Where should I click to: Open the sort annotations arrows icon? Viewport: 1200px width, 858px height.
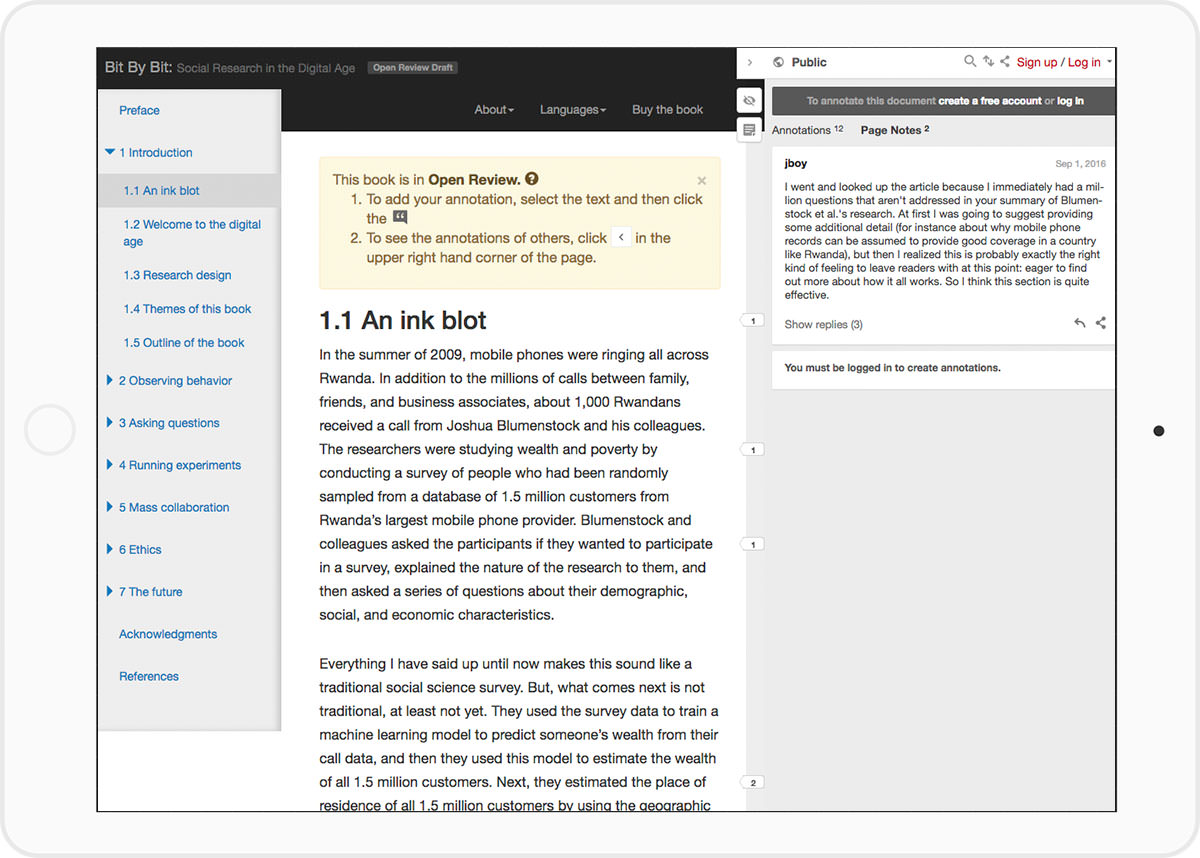[x=988, y=62]
